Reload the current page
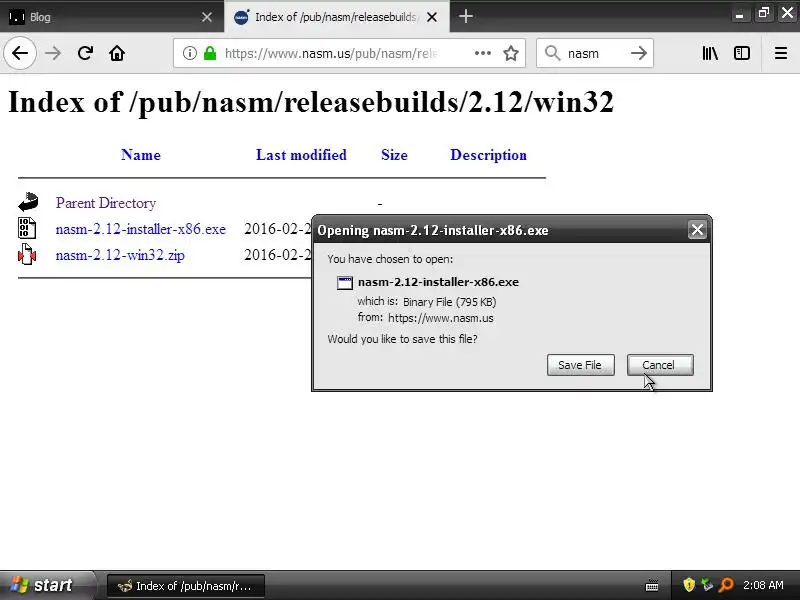 point(85,53)
